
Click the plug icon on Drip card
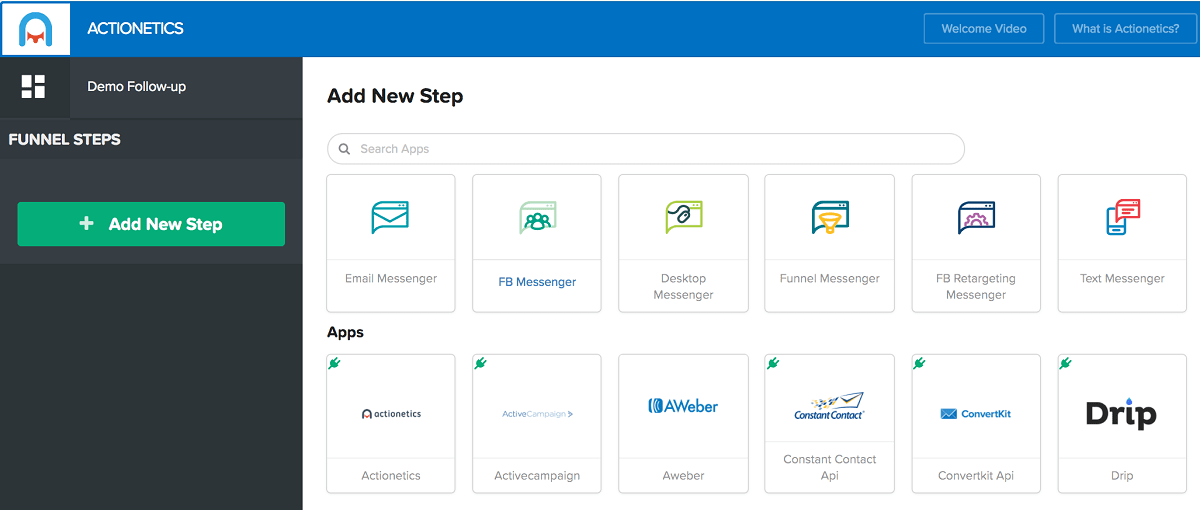pyautogui.click(x=1065, y=363)
